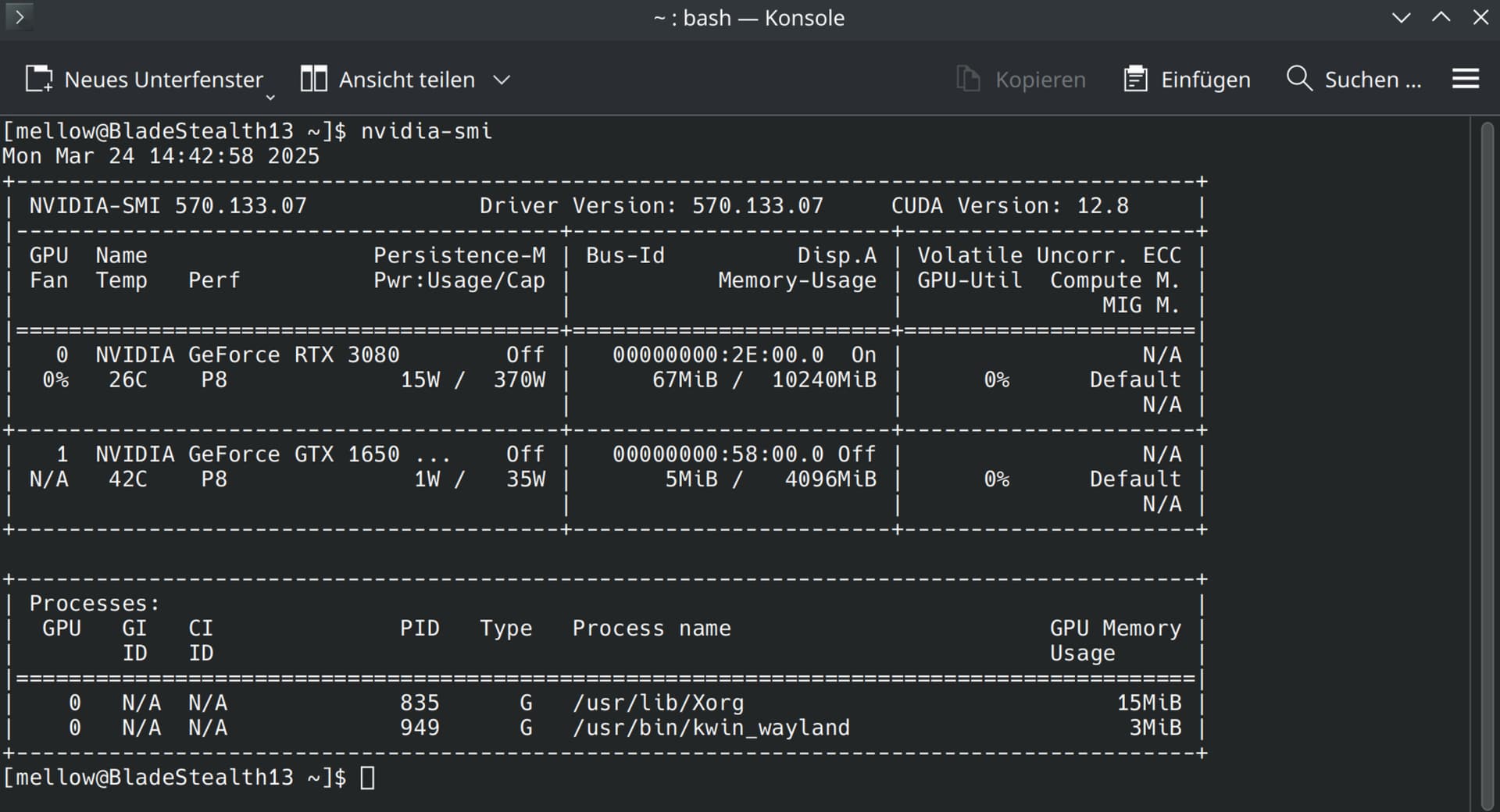Select Ansicht teilen

[406, 80]
